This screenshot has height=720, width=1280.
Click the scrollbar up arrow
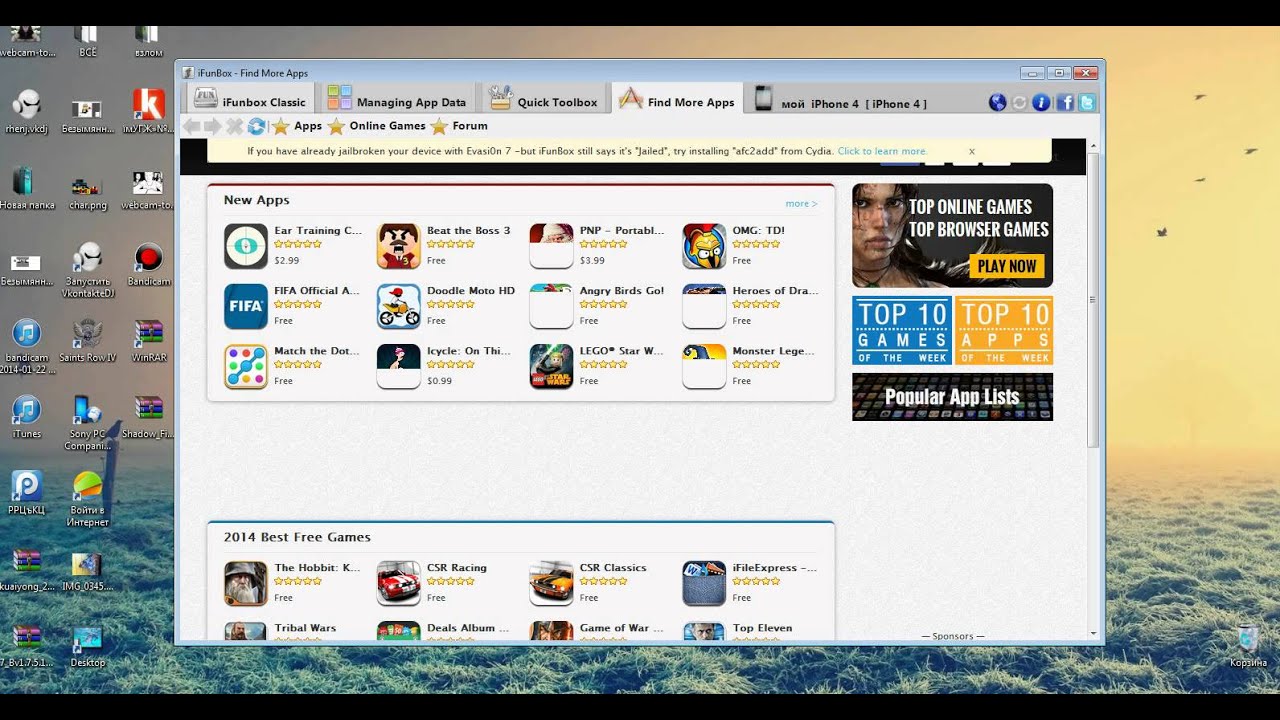tap(1092, 146)
